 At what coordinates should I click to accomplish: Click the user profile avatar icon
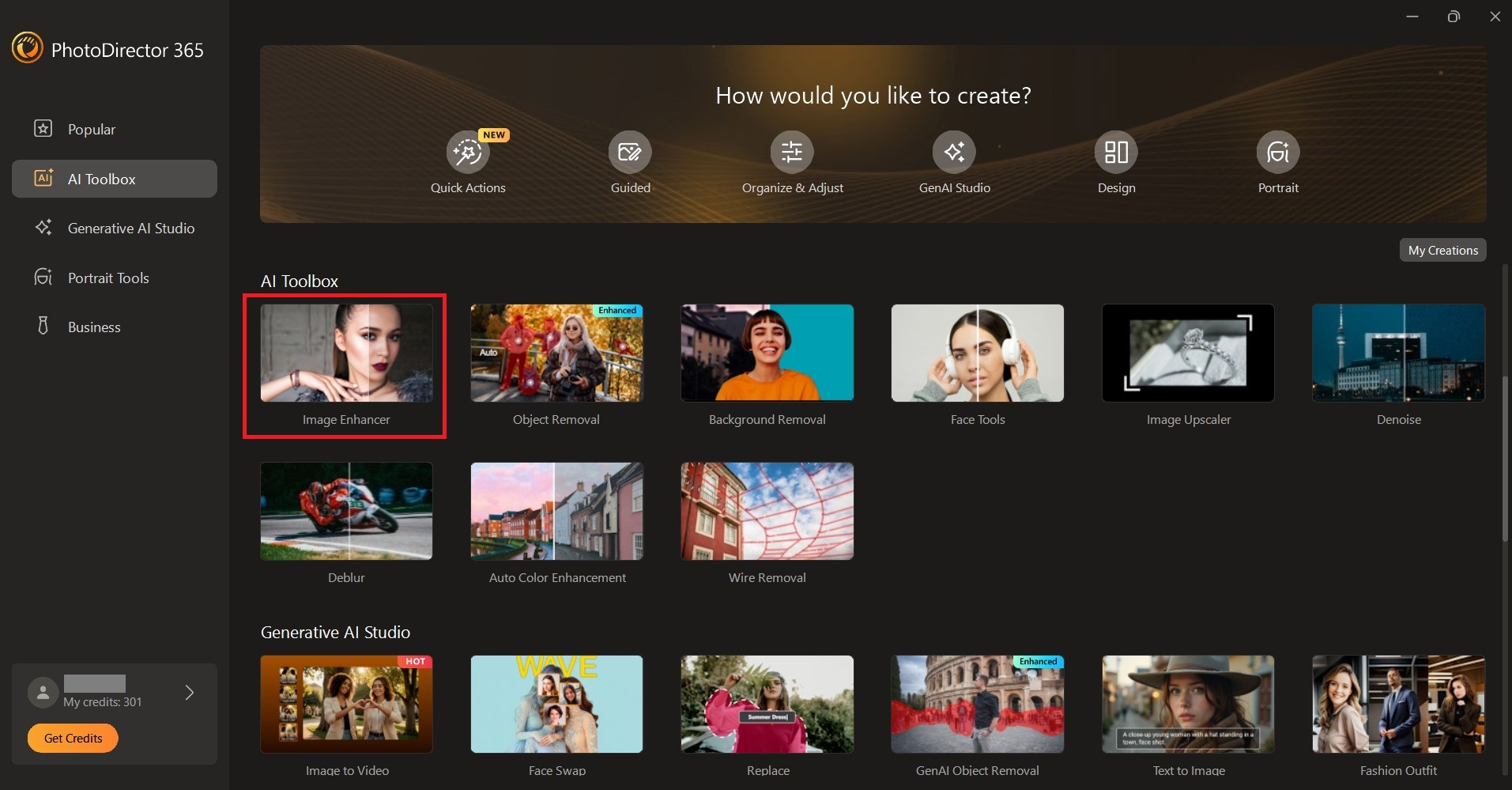coord(43,692)
